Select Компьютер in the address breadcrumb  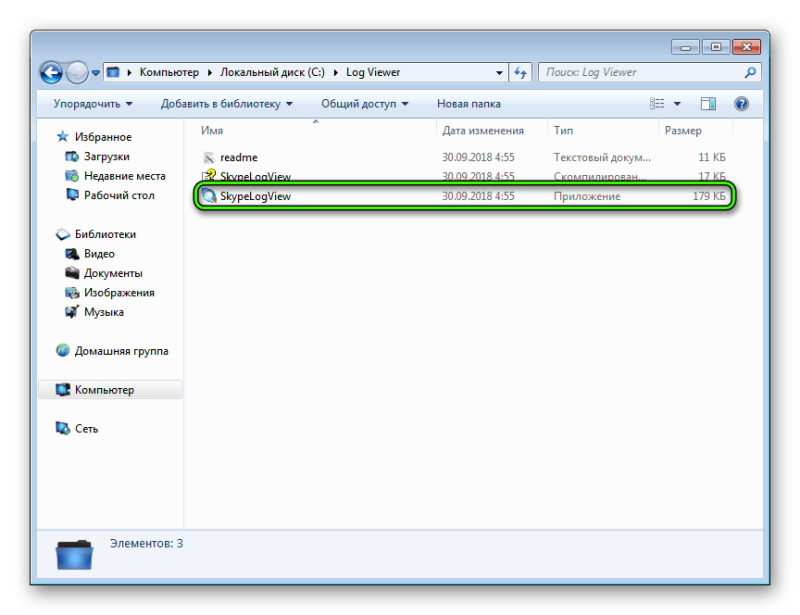[x=169, y=72]
